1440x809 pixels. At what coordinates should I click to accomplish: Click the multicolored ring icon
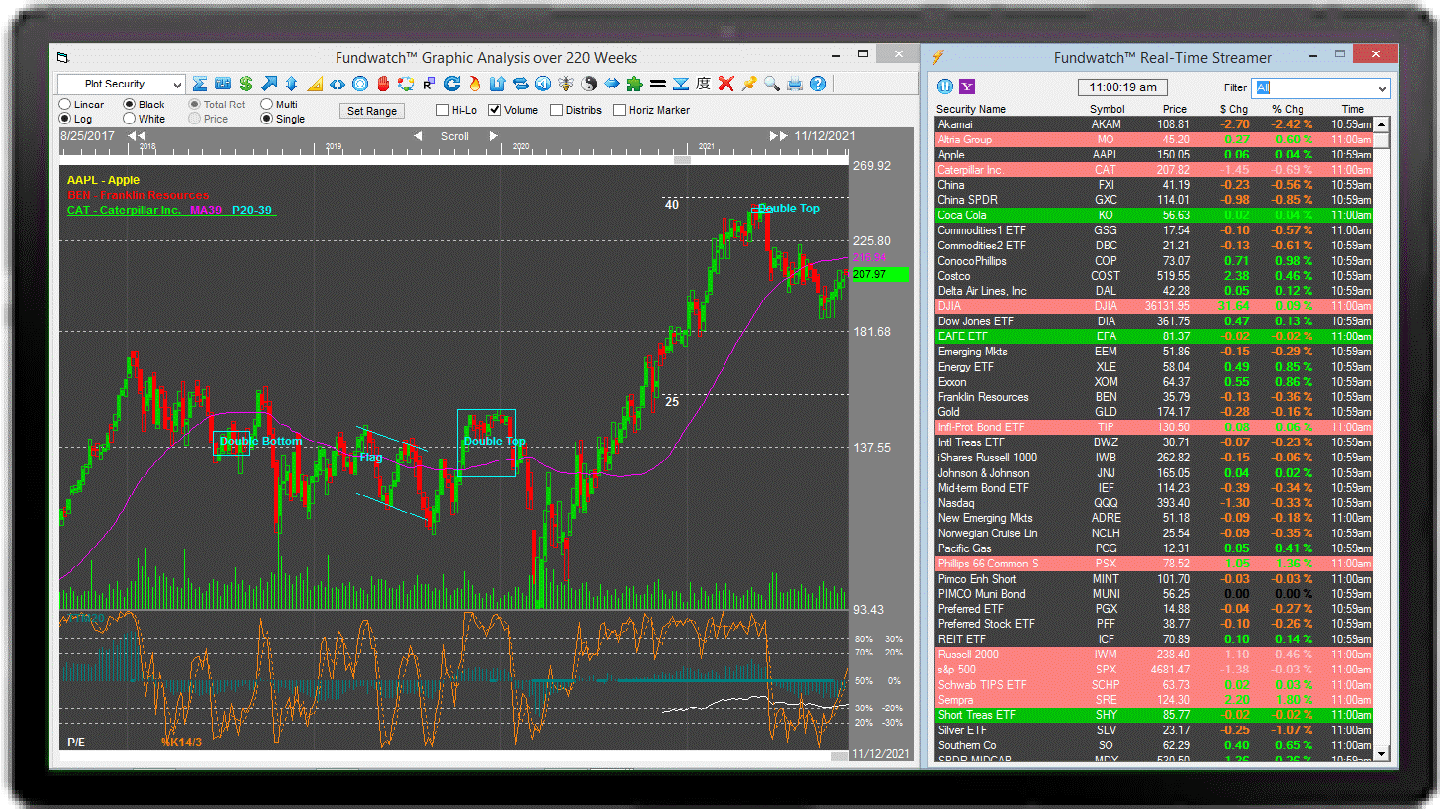coord(406,84)
